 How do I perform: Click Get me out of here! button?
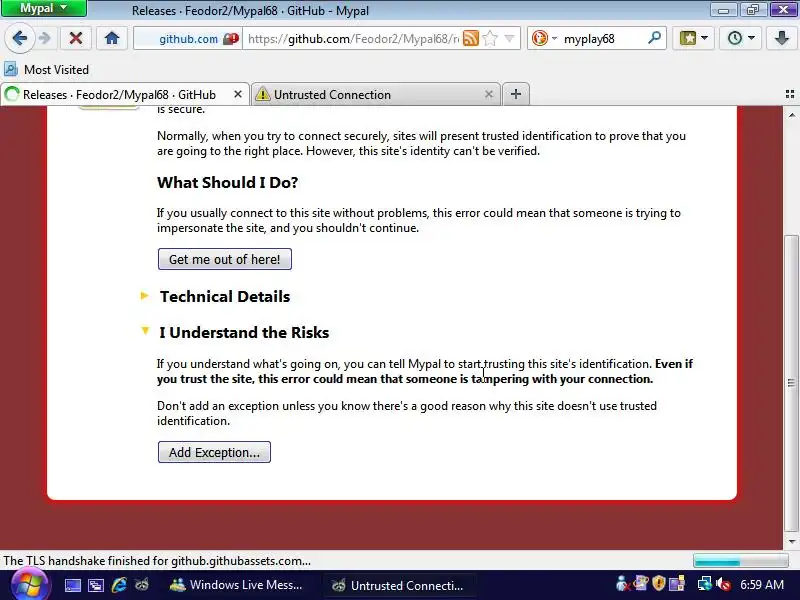224,259
